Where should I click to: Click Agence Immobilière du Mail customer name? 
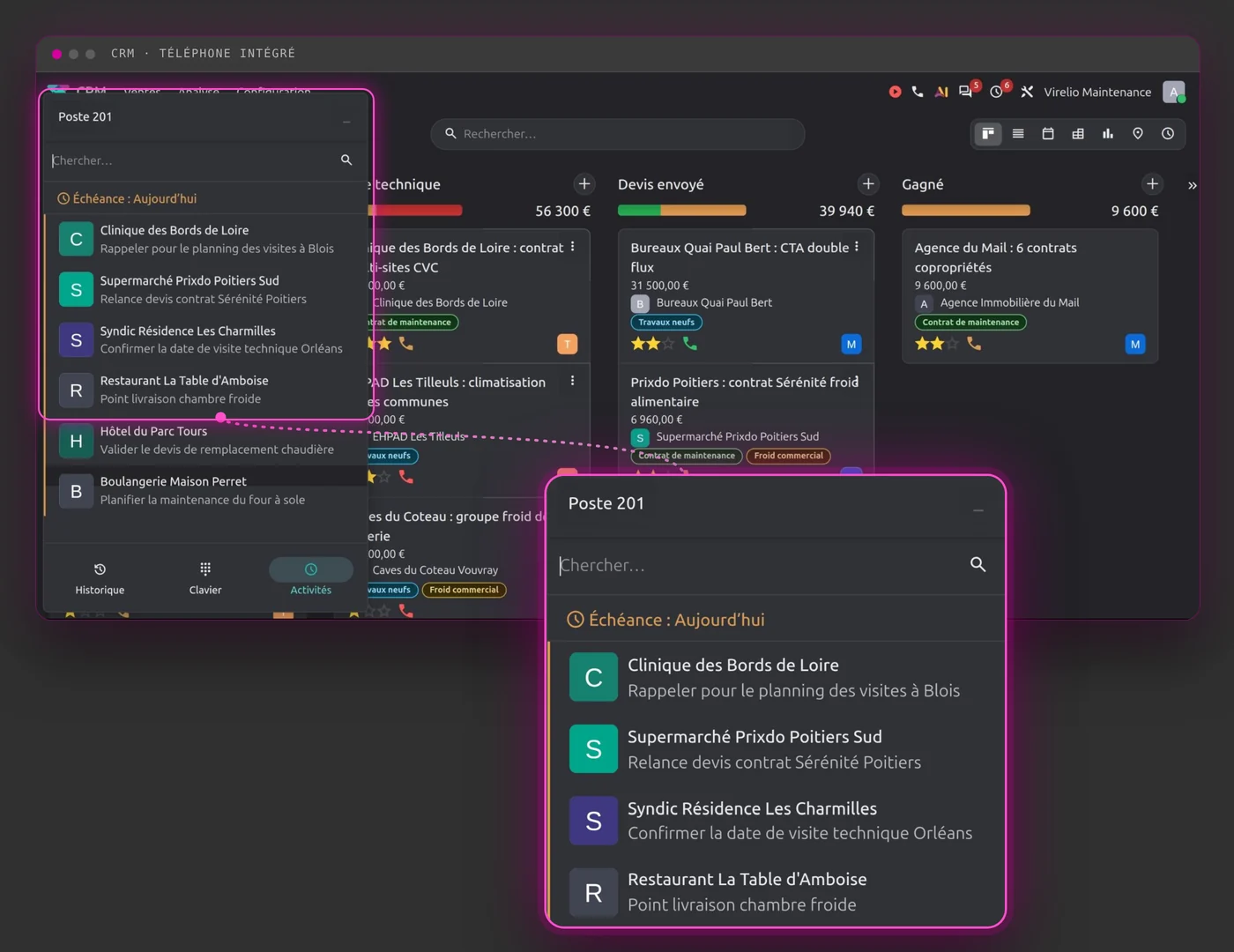1010,302
